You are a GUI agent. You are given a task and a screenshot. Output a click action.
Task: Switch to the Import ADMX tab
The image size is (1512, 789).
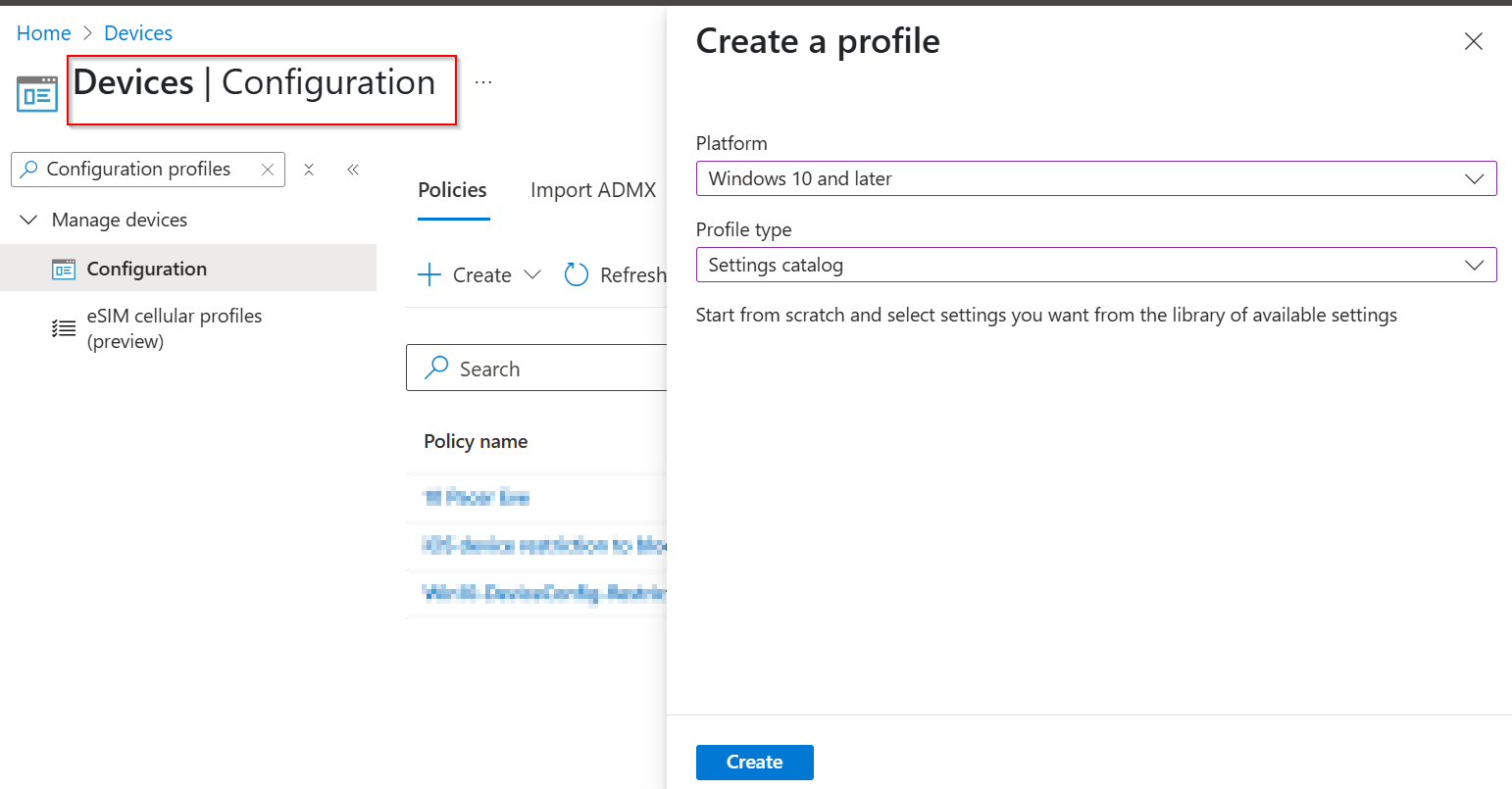(x=593, y=190)
